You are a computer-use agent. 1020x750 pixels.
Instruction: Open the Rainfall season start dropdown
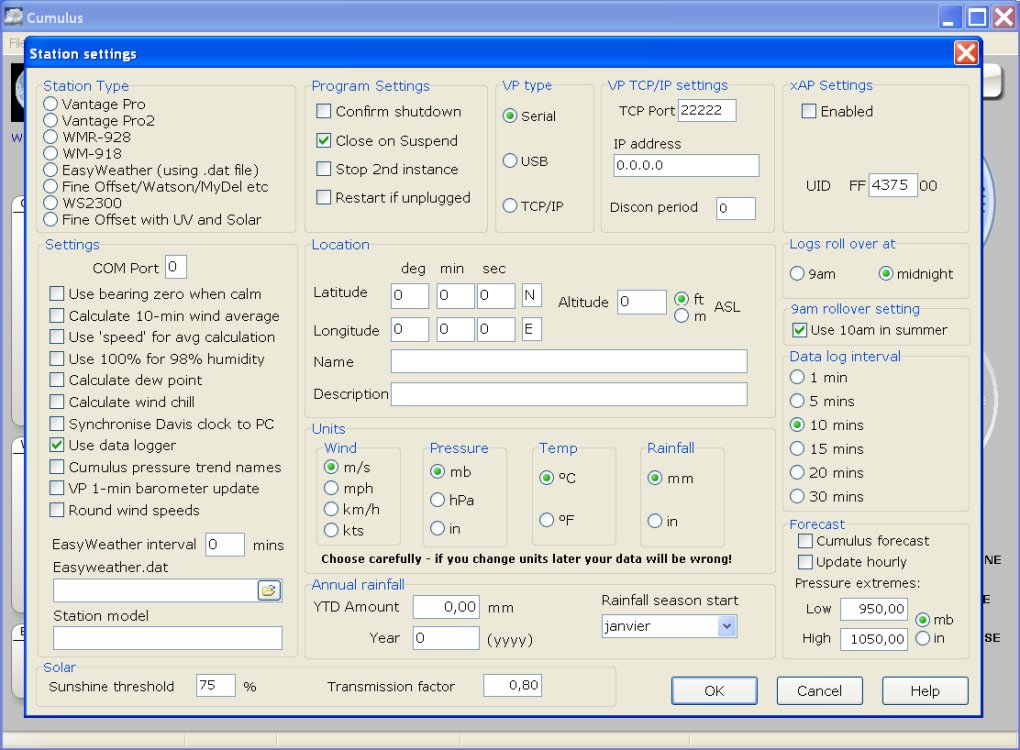727,626
